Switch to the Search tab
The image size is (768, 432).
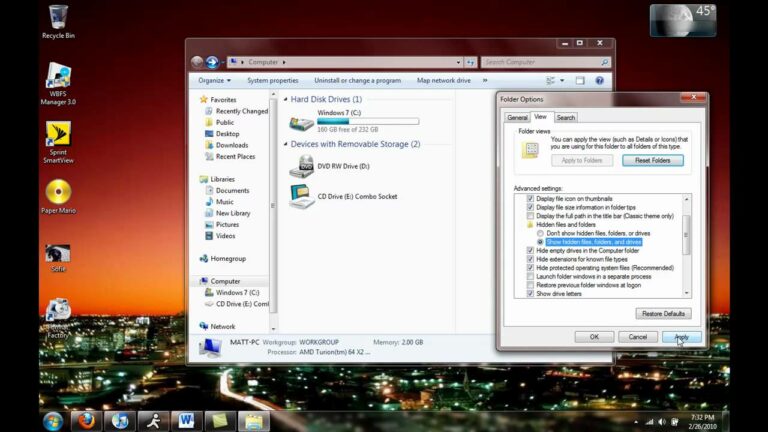[x=566, y=117]
